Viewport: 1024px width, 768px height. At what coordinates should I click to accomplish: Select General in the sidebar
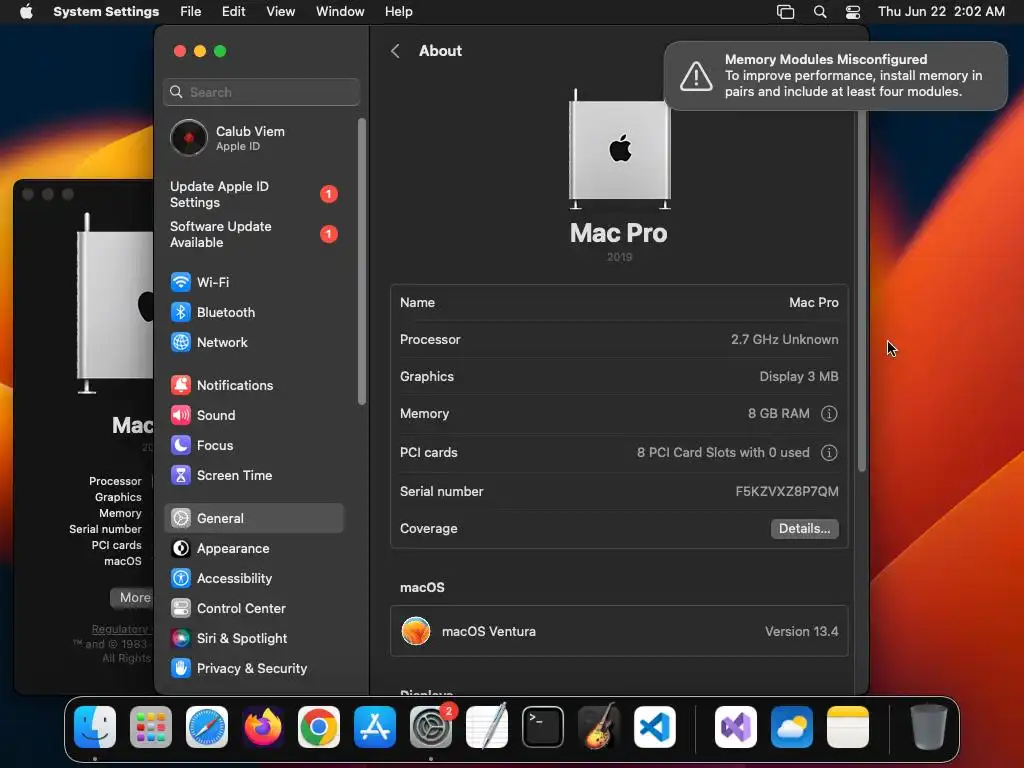tap(253, 519)
